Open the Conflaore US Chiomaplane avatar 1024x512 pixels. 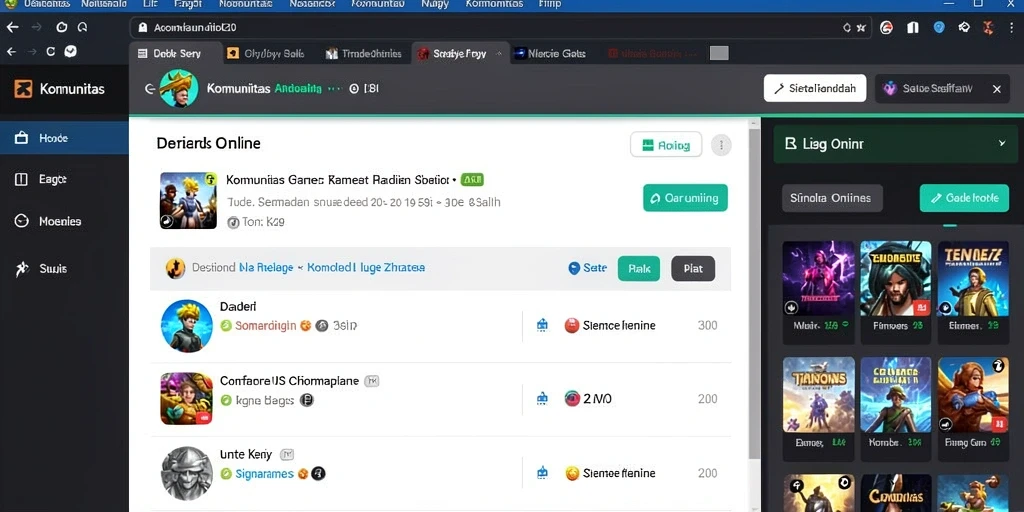click(x=187, y=398)
